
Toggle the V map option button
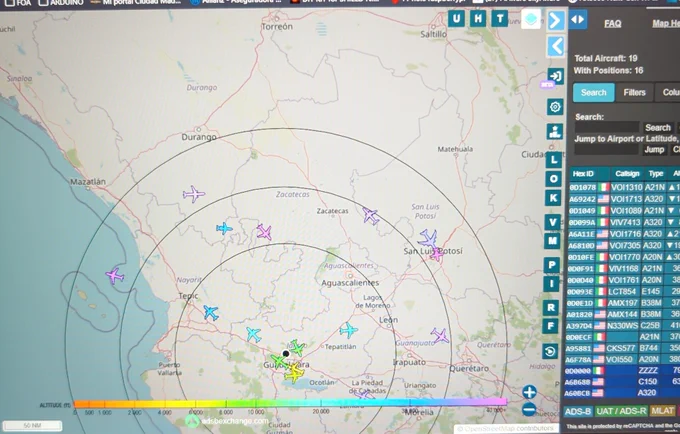pos(552,222)
